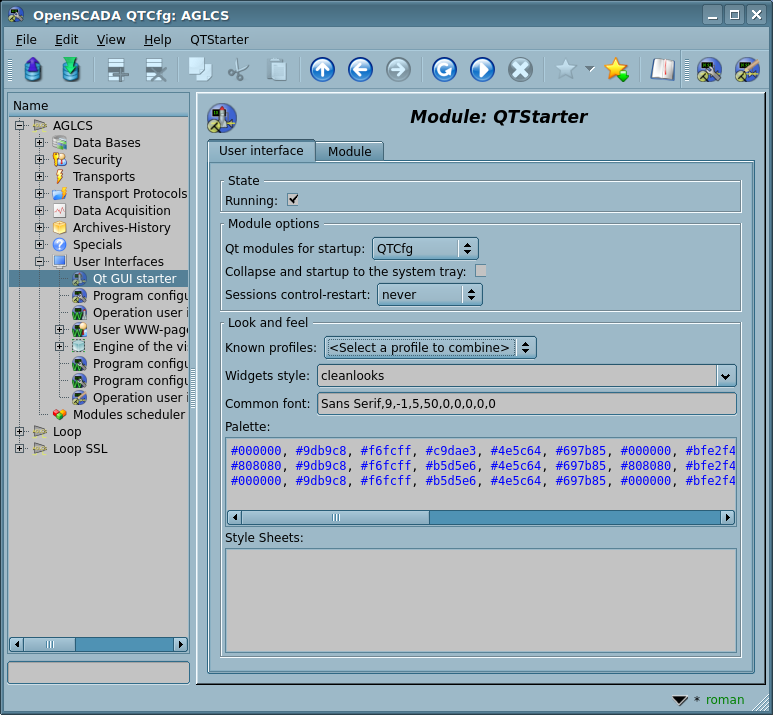Open the Qt modules for startup dropdown
This screenshot has height=715, width=773.
424,248
